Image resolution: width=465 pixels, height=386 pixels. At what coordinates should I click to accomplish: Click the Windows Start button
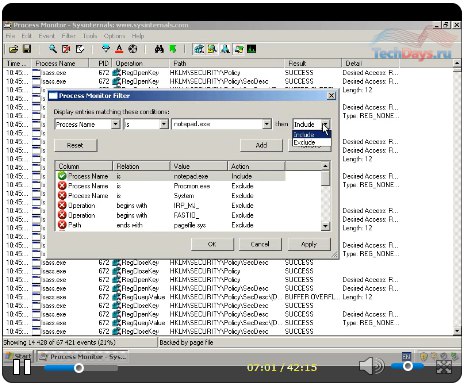pos(18,356)
